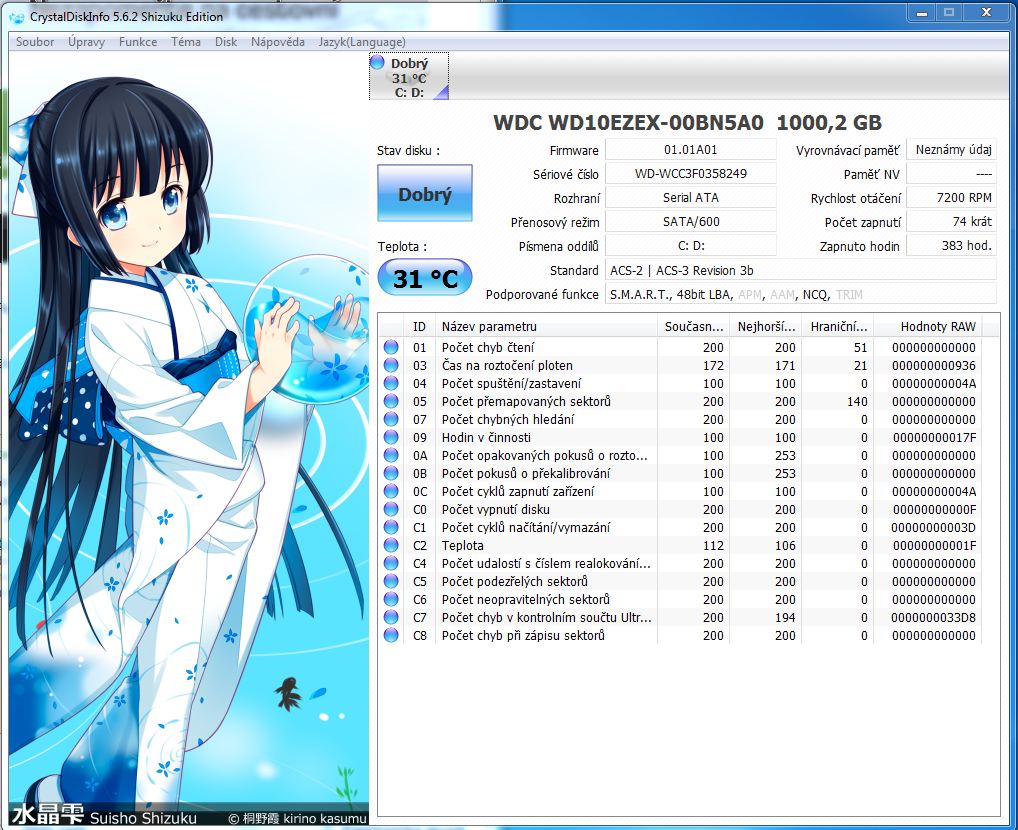
Task: Click the ID column header
Action: [419, 326]
